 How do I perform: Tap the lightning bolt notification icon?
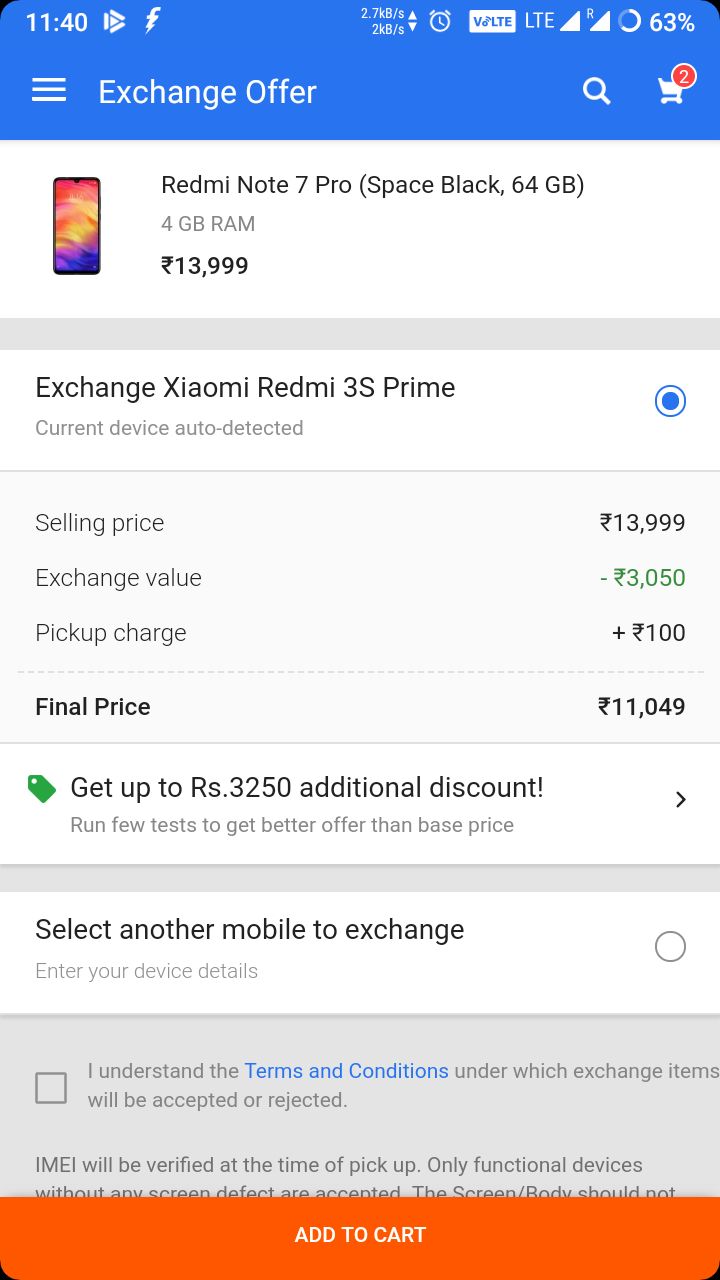(152, 21)
